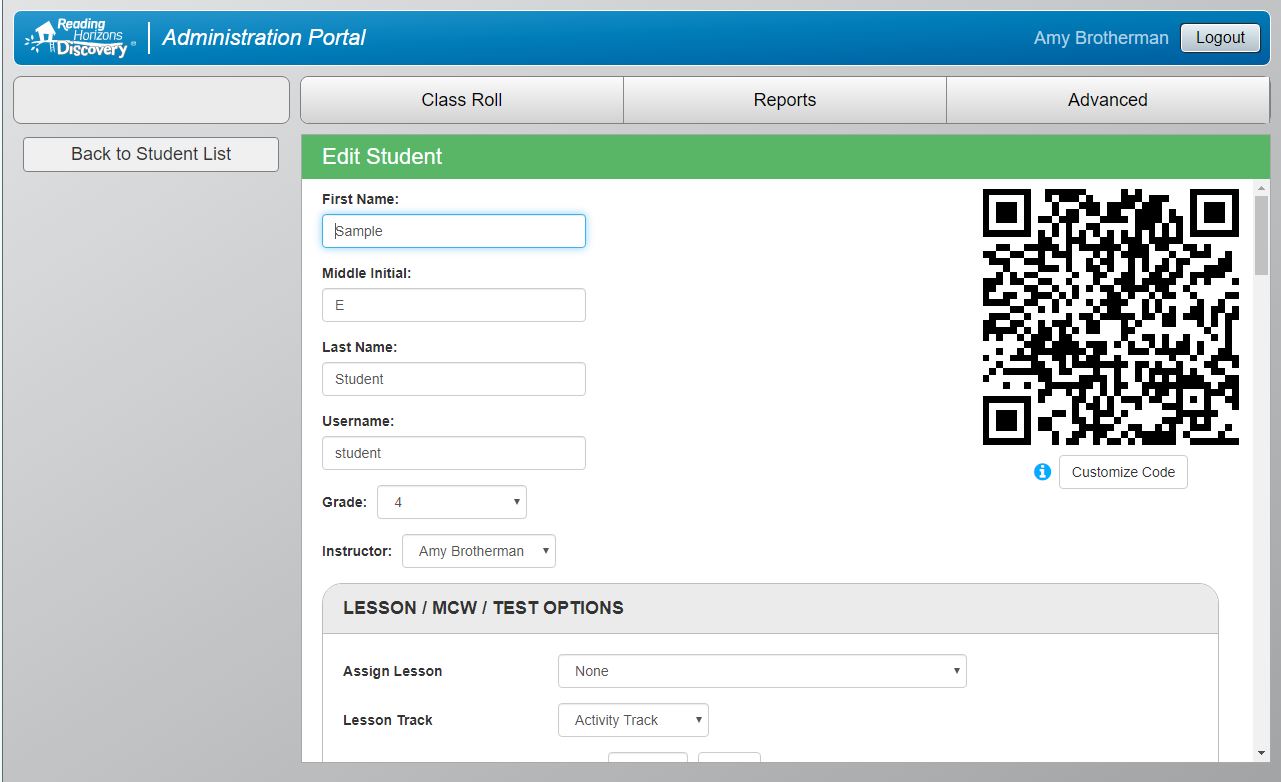Open the Assign Lesson dropdown
Image resolution: width=1281 pixels, height=782 pixels.
pyautogui.click(x=761, y=671)
